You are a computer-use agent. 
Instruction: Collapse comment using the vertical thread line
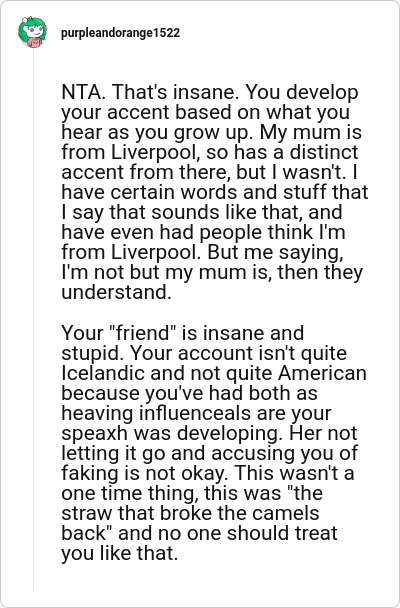click(x=33, y=320)
